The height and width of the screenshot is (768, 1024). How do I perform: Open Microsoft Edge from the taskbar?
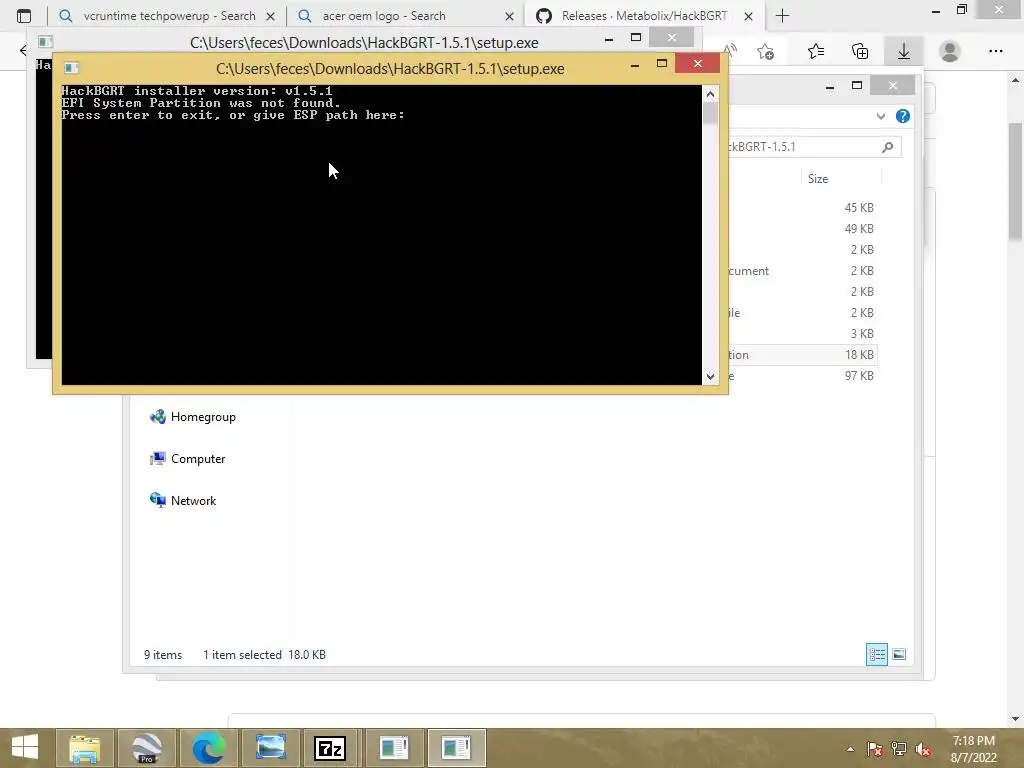point(208,748)
